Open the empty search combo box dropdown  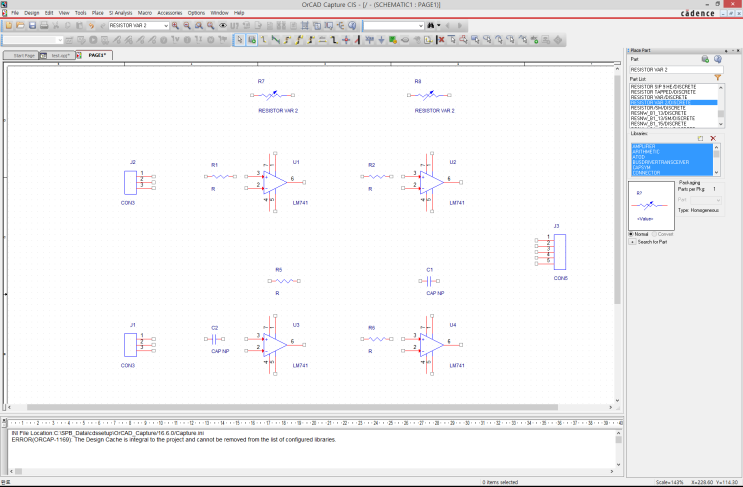[x=420, y=26]
